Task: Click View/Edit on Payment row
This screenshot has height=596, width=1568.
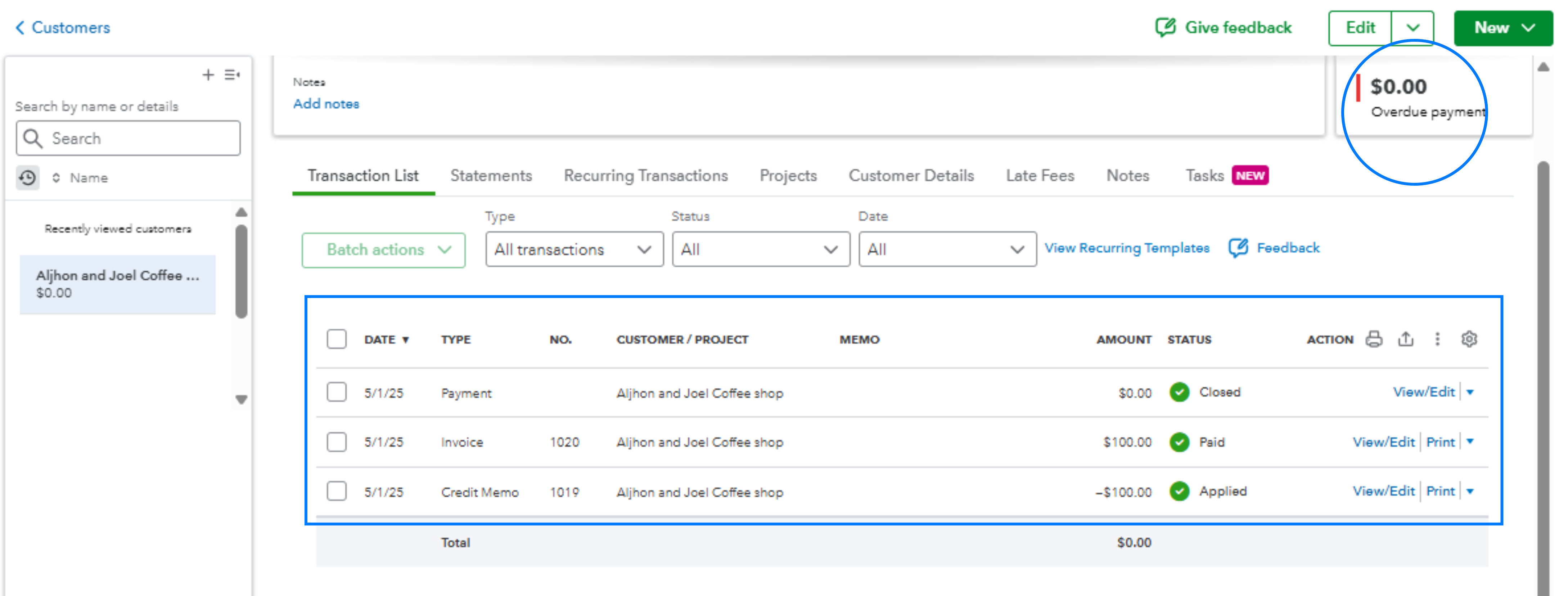Action: [x=1424, y=392]
